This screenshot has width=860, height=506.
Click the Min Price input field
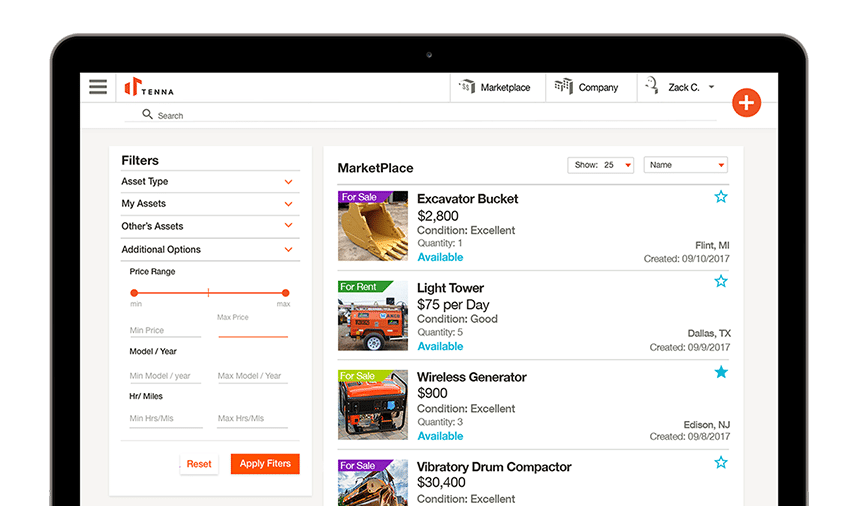tap(165, 330)
